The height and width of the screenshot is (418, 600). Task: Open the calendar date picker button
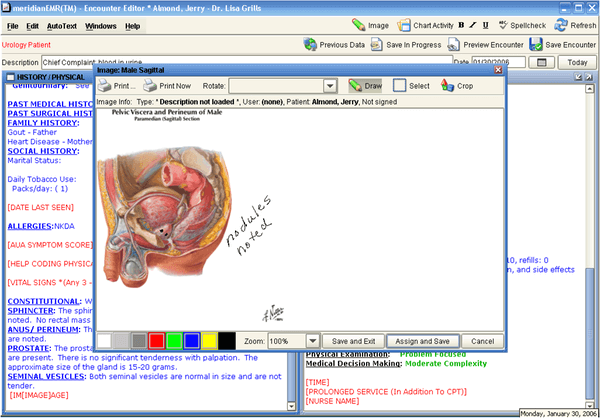(542, 62)
